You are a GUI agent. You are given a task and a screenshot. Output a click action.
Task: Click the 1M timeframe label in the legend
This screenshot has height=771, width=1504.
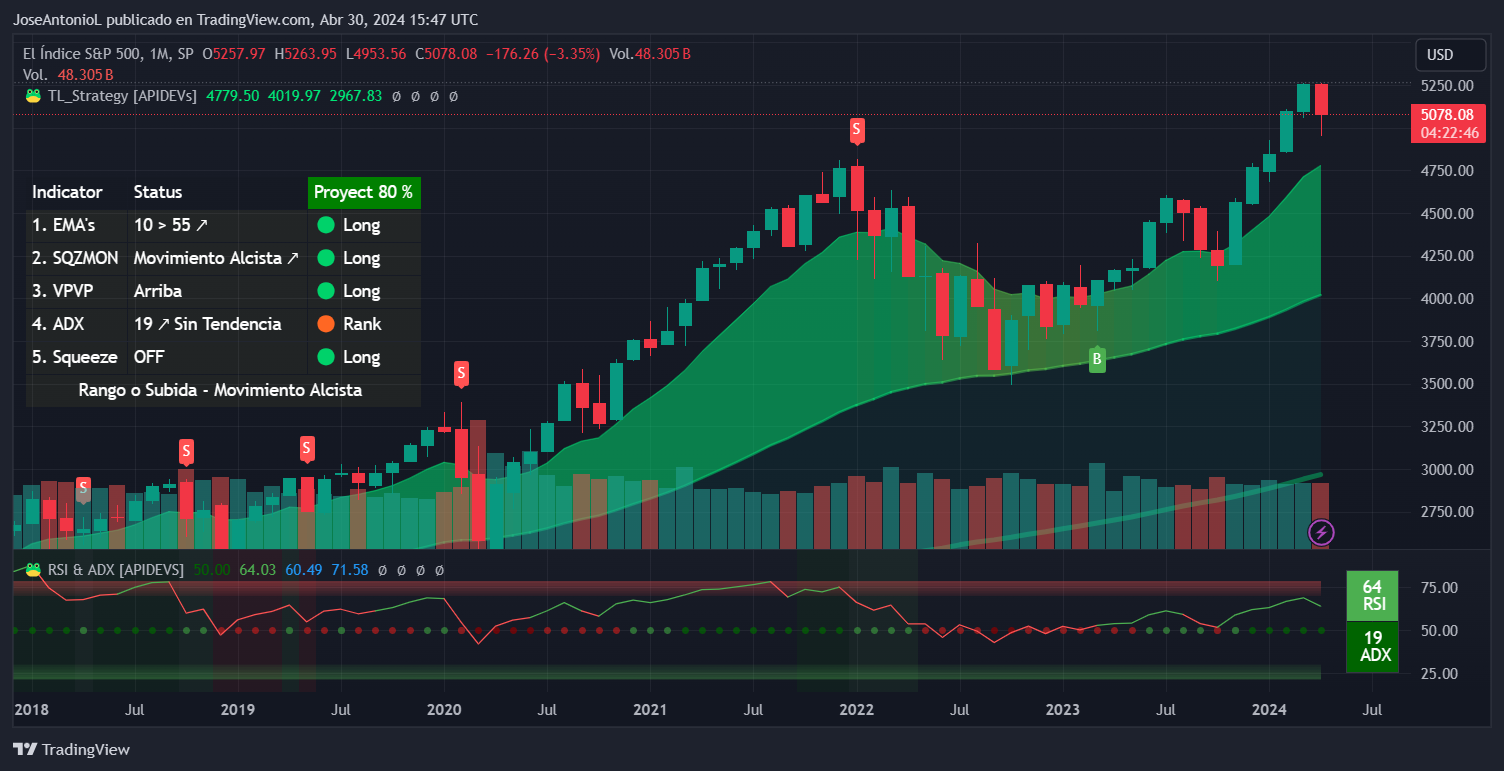(158, 53)
